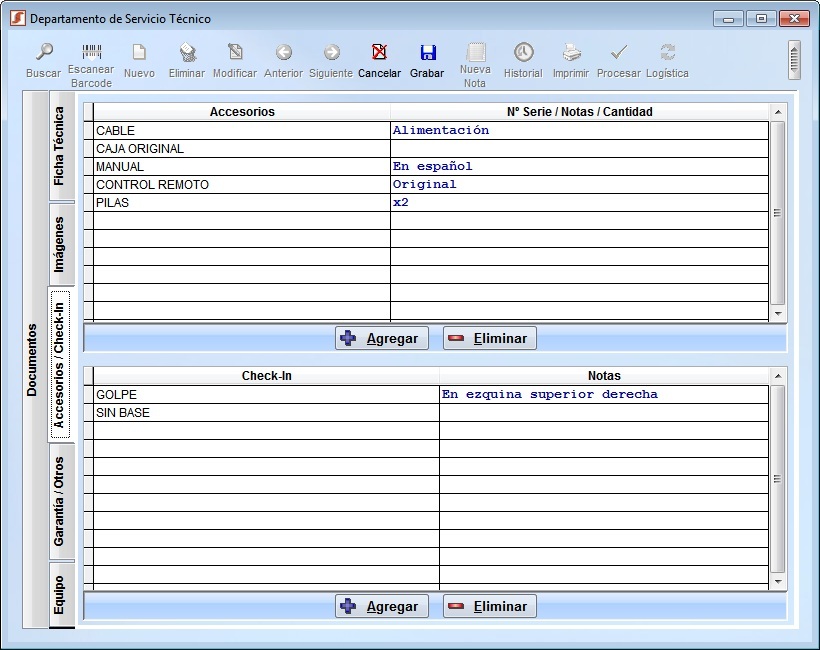Click the Nuevo document icon
This screenshot has width=820, height=650.
(139, 52)
